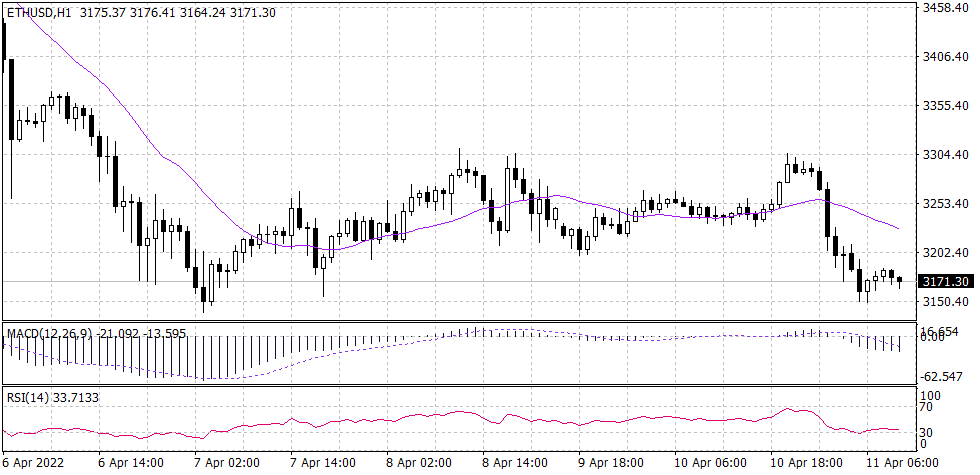980x475 pixels.
Task: Click the 7 Apr 02:00 time marker
Action: pos(228,464)
